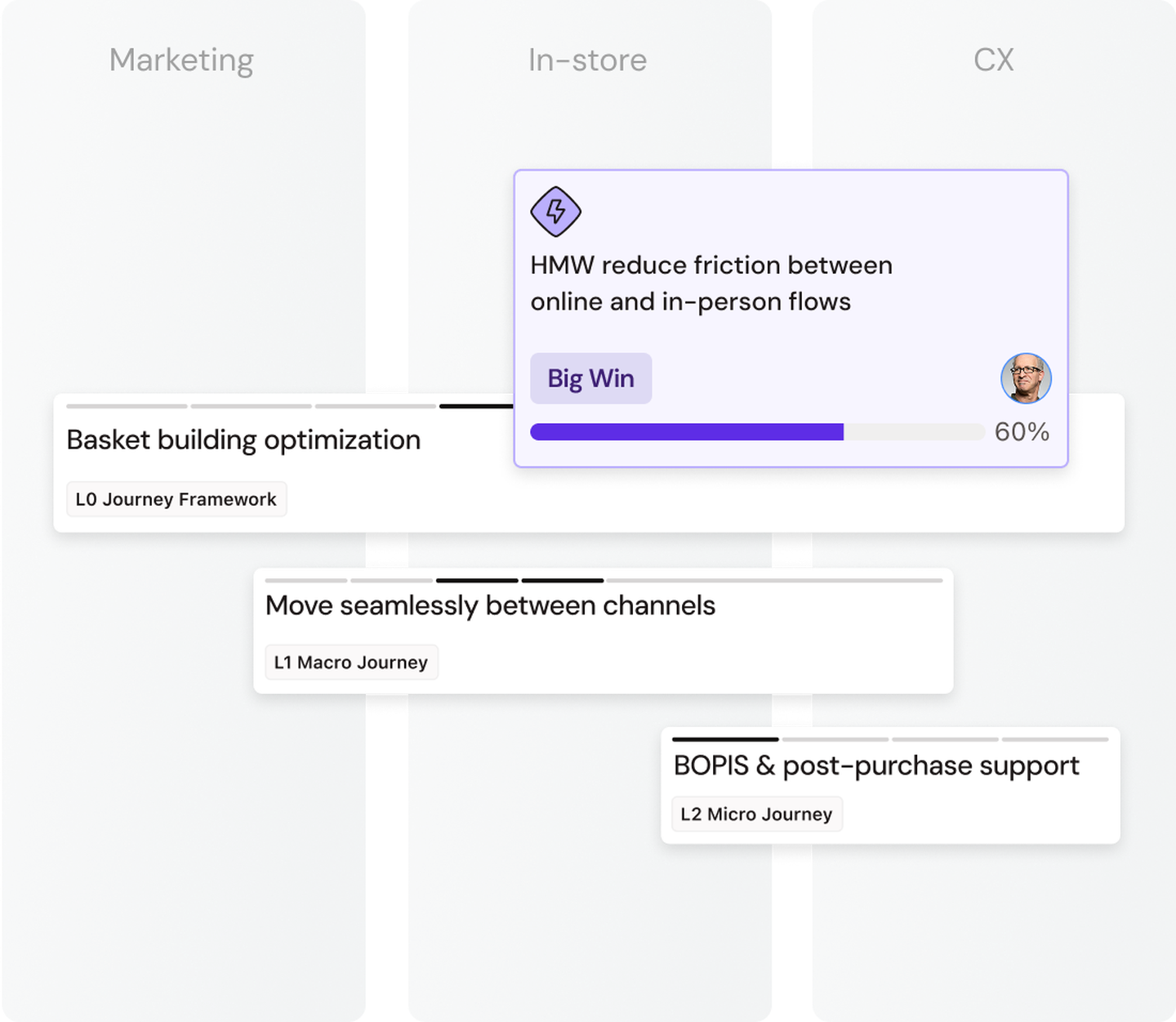Click last grey segment on BOPIS card
This screenshot has height=1022, width=1176.
coord(1055,739)
